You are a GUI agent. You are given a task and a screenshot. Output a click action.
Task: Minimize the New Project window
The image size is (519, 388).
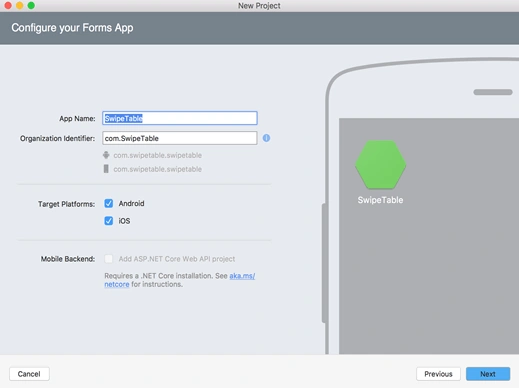pos(20,5)
